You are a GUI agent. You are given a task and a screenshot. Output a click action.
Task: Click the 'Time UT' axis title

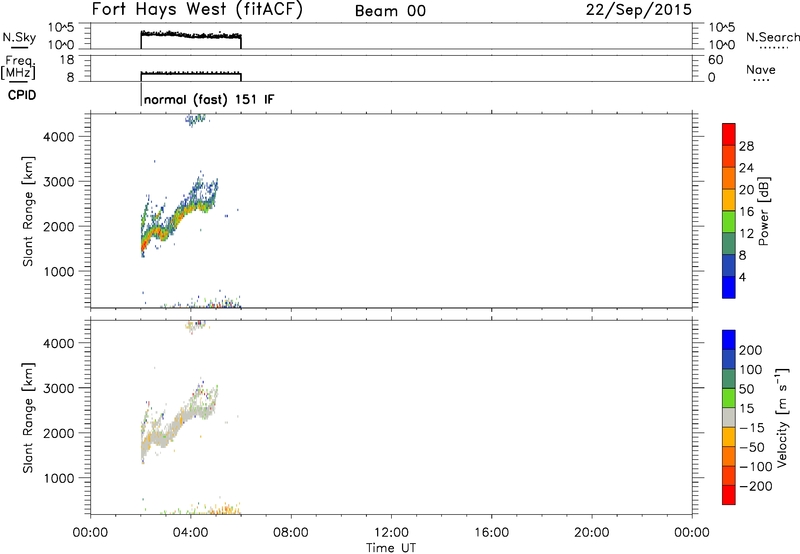click(391, 547)
